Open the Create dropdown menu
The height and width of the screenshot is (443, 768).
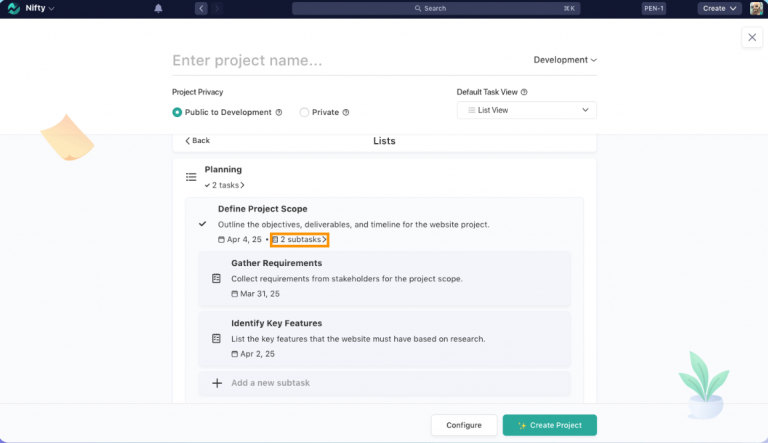pos(720,8)
